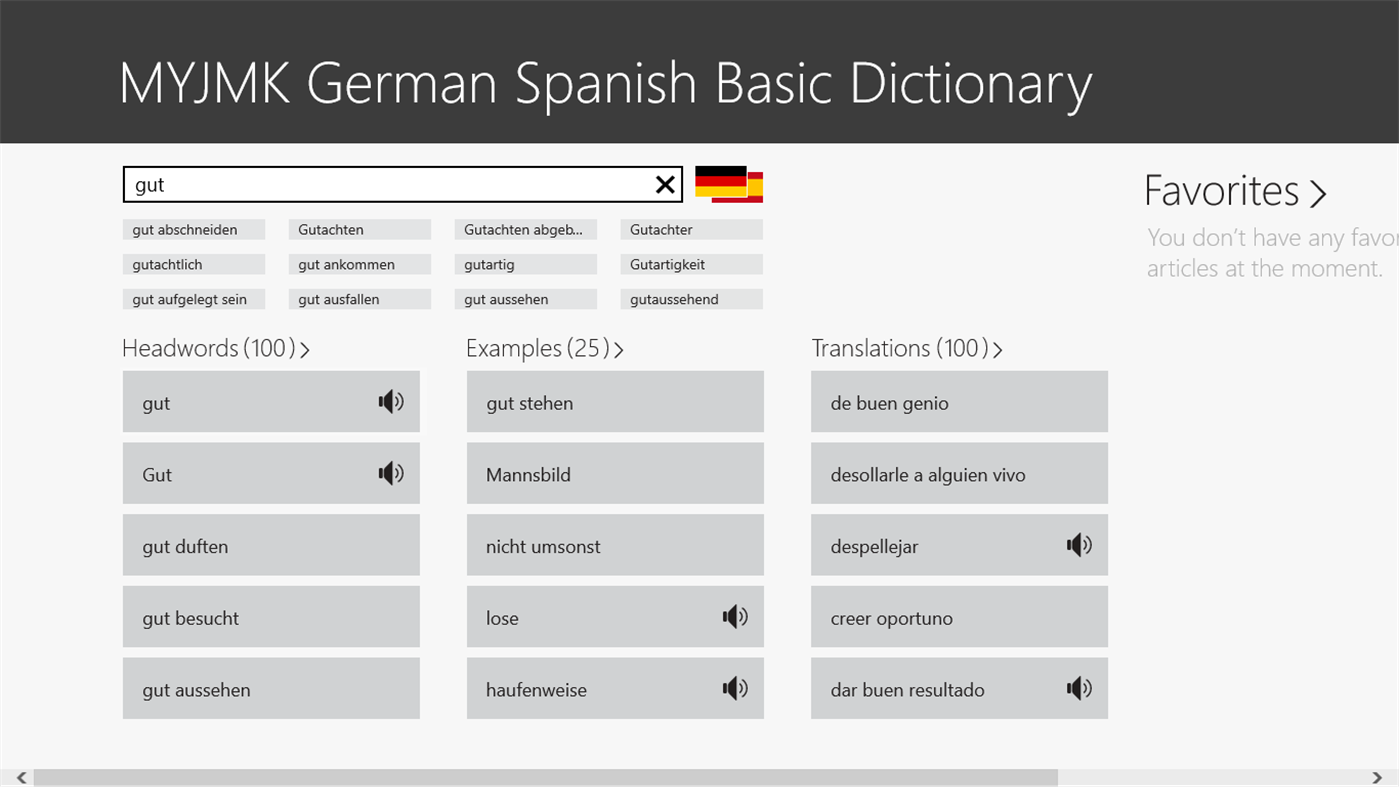Play audio for "dar buen resultado"

[1079, 688]
